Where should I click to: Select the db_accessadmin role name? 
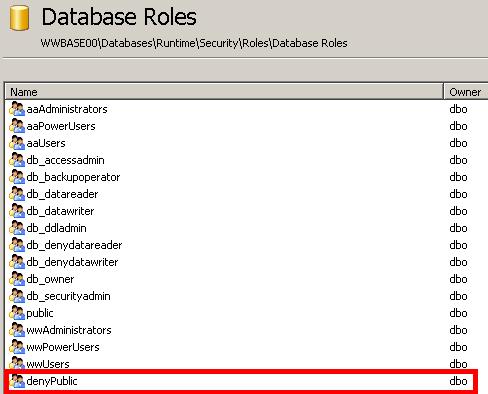65,160
